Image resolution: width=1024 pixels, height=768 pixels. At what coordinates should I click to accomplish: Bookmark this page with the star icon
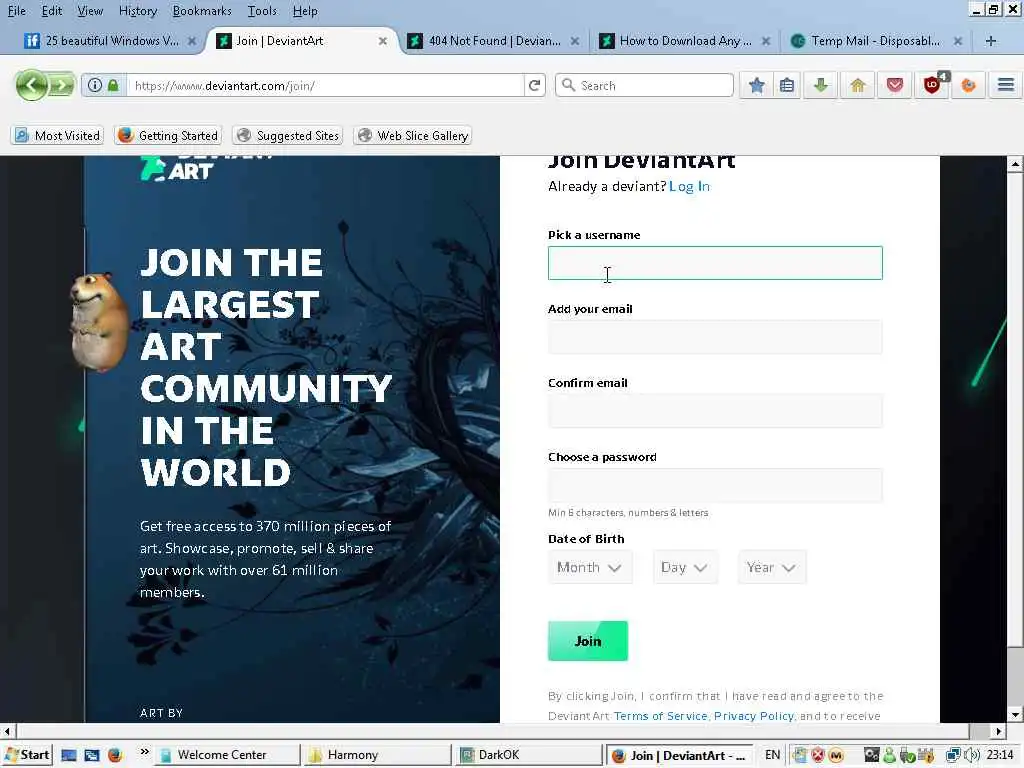[x=756, y=86]
